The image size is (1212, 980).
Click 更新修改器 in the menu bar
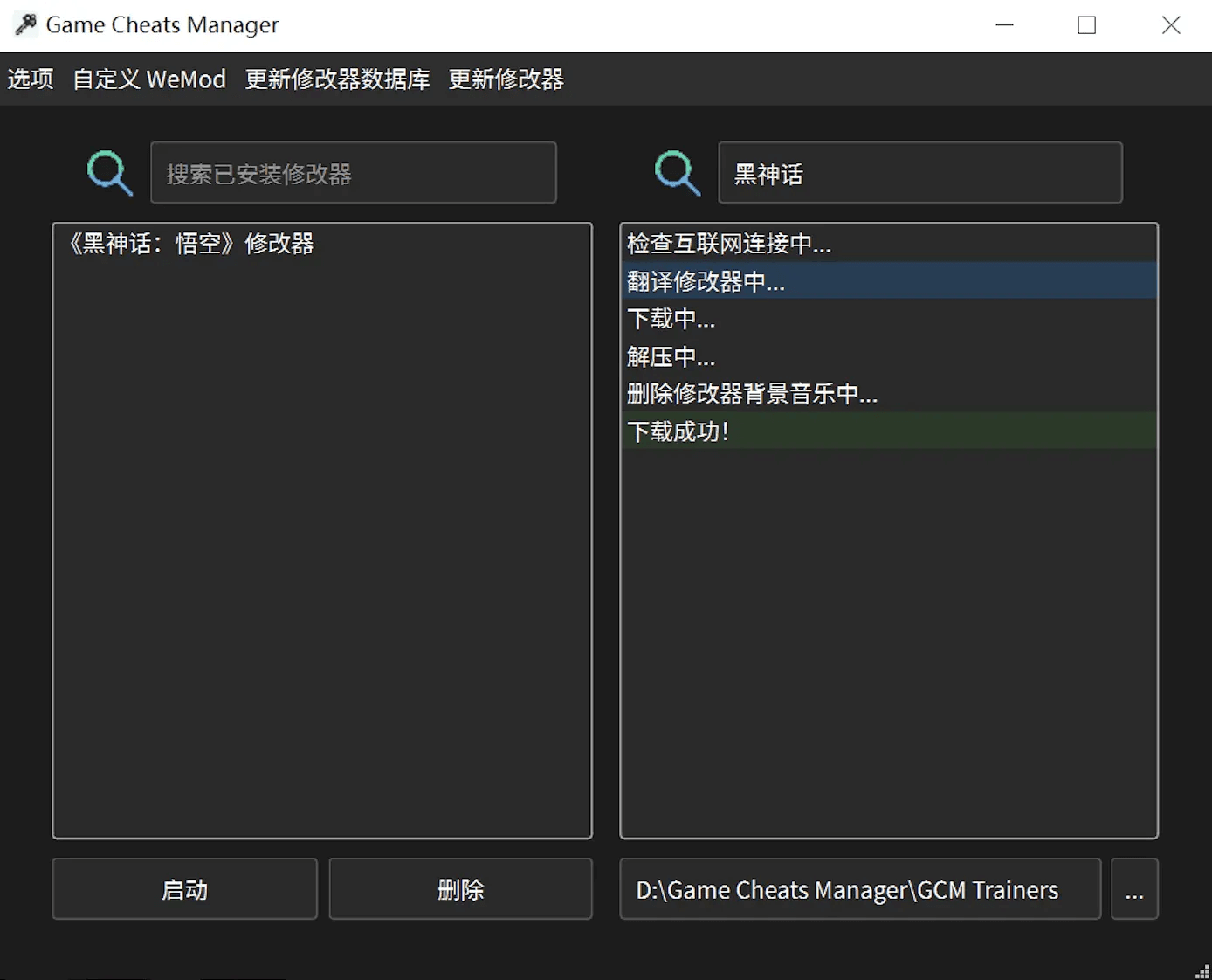[x=506, y=79]
